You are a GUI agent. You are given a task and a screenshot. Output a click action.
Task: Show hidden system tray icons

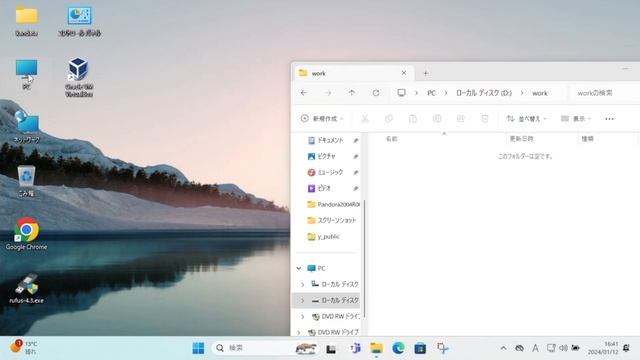coord(503,348)
